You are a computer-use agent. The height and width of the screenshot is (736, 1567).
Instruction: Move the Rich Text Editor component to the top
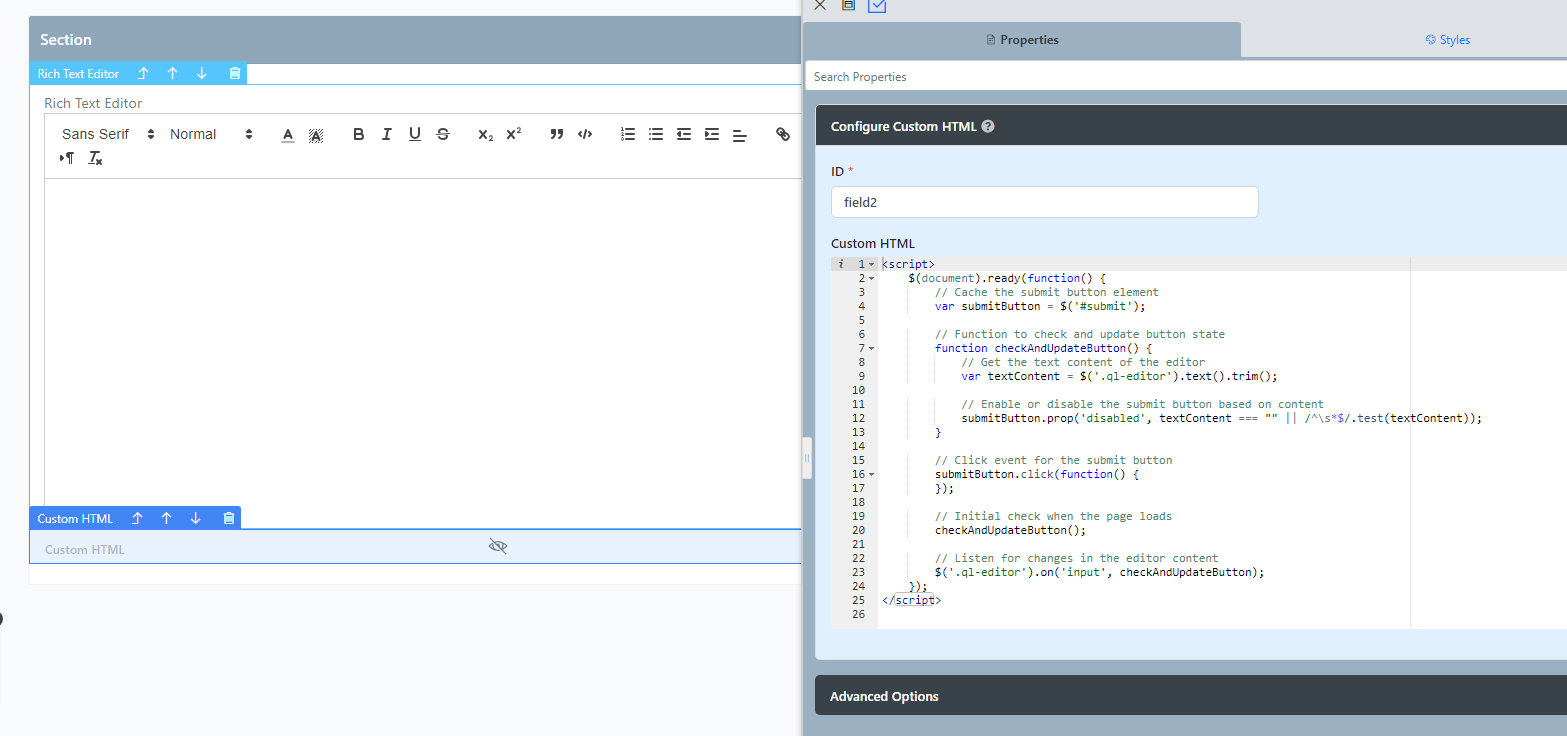pyautogui.click(x=143, y=74)
